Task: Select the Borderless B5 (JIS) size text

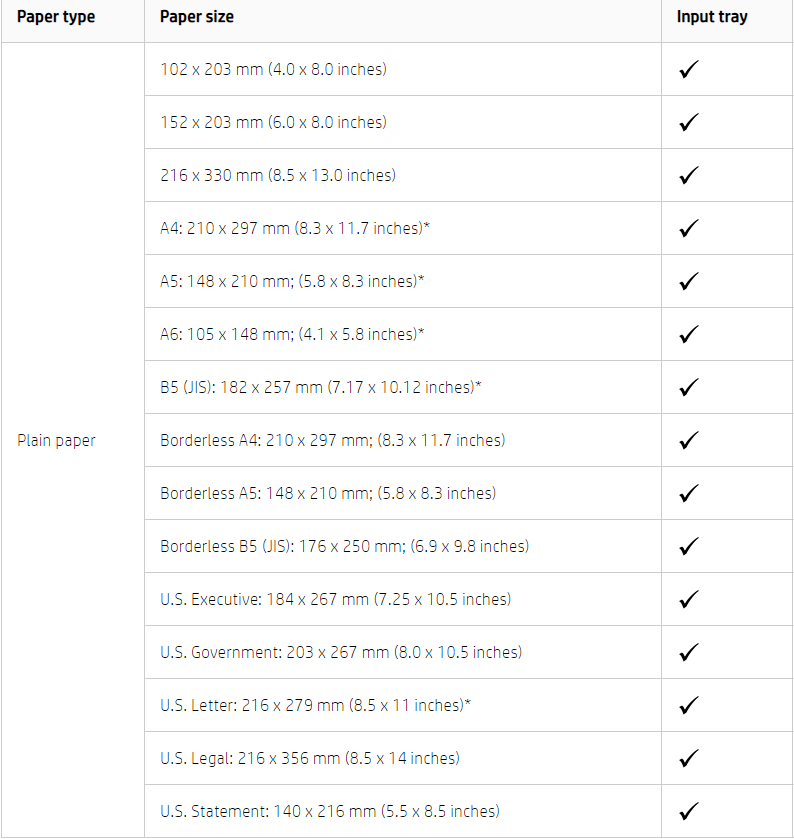Action: 345,546
